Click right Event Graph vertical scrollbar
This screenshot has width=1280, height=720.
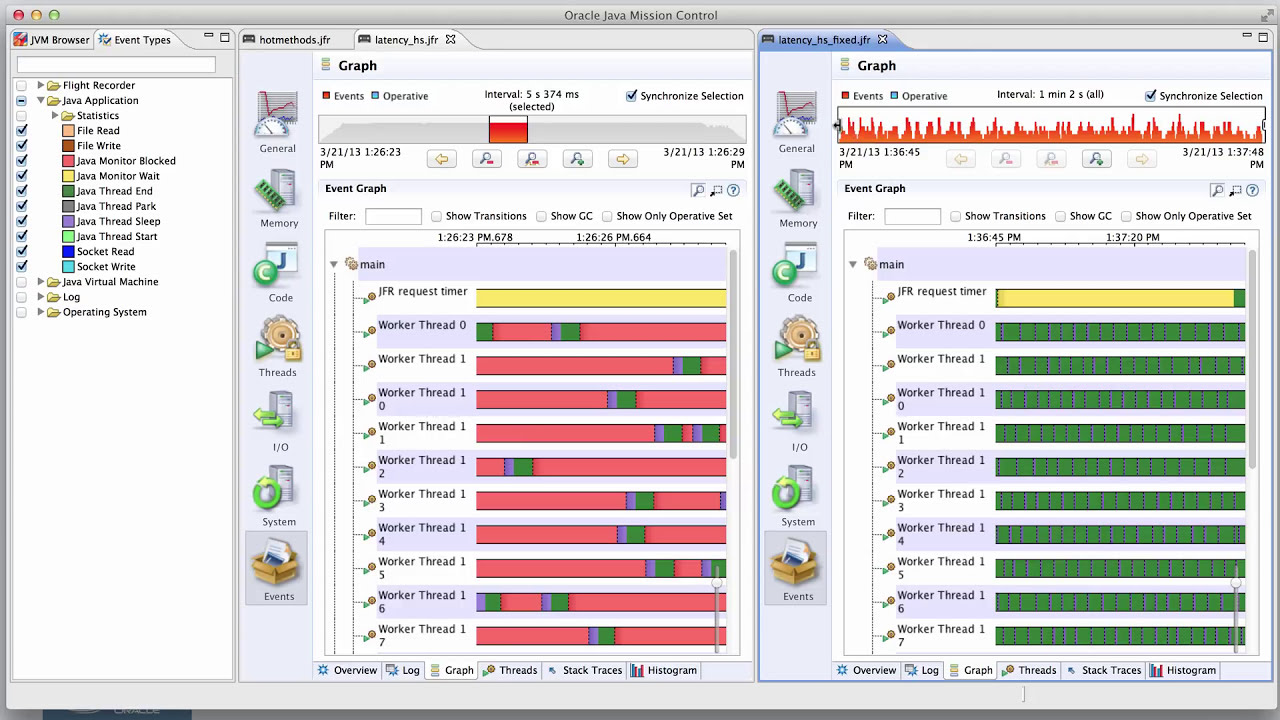1253,360
